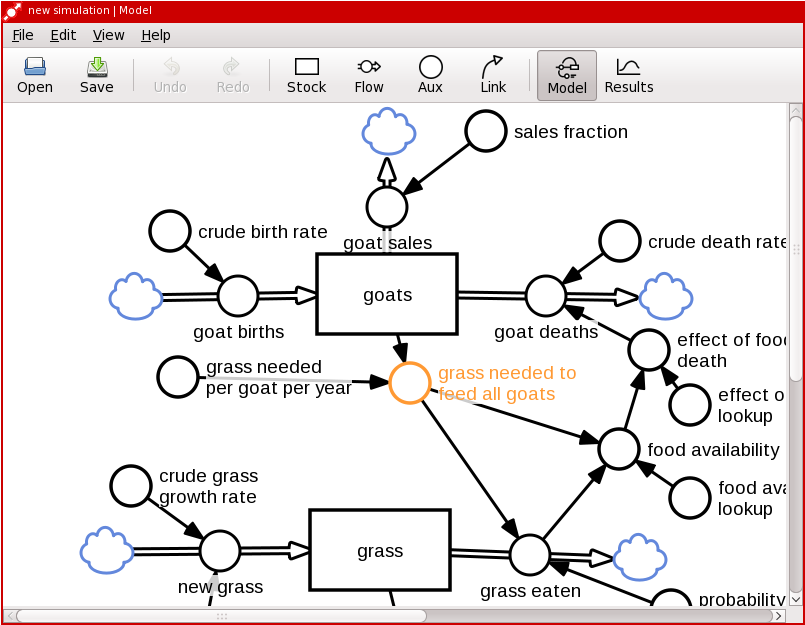The height and width of the screenshot is (625, 805).
Task: Select the grass stock box
Action: click(380, 550)
